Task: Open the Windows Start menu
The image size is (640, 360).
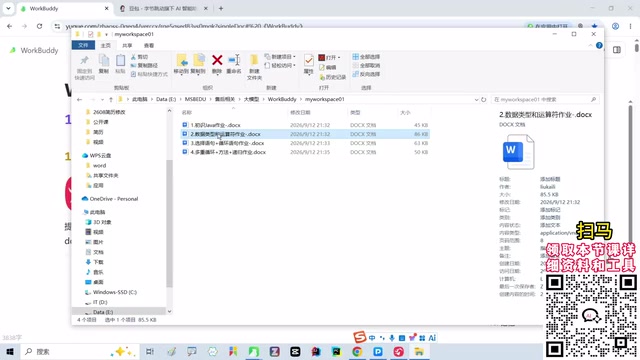Action: [10, 351]
